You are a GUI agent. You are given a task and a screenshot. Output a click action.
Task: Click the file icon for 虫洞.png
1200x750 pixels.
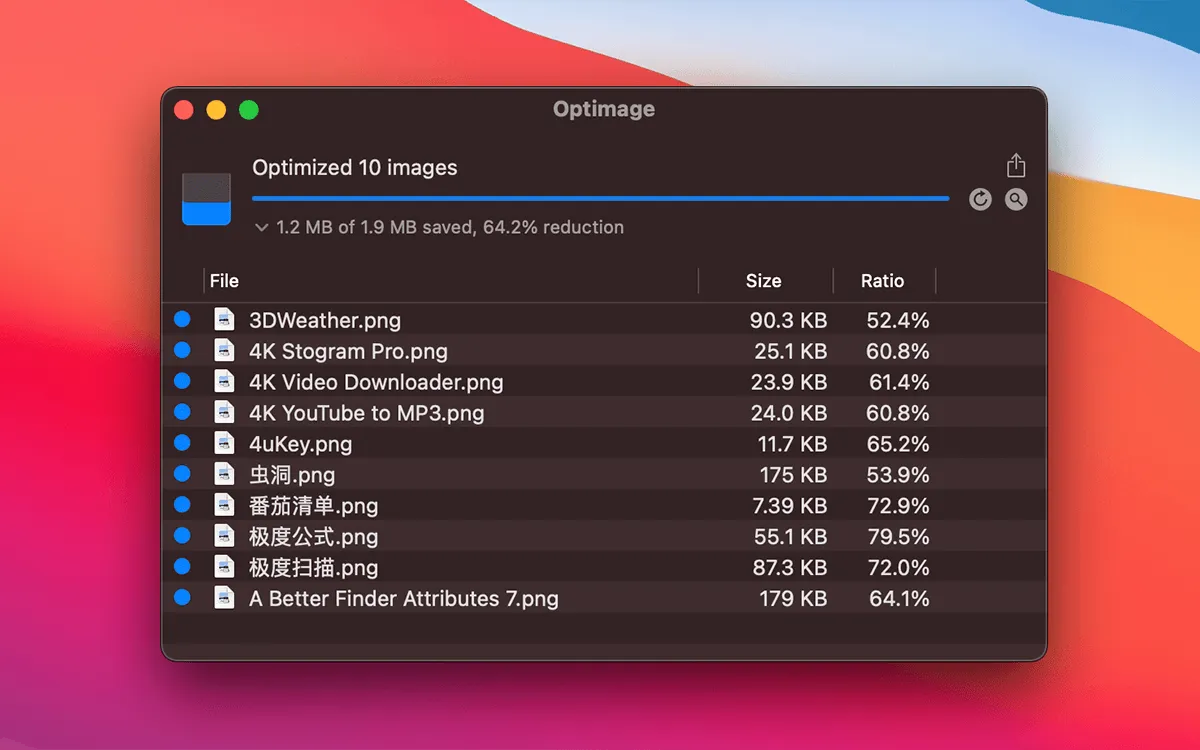point(224,475)
